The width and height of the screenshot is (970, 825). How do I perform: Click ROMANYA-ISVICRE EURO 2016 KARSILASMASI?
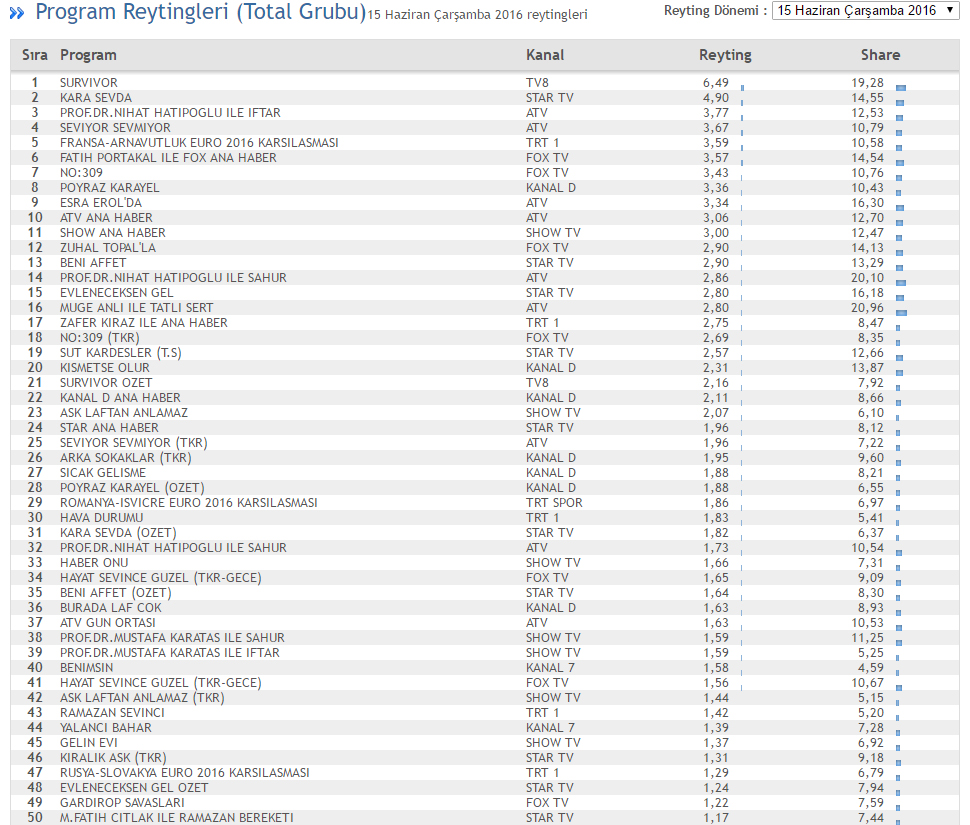pyautogui.click(x=189, y=503)
